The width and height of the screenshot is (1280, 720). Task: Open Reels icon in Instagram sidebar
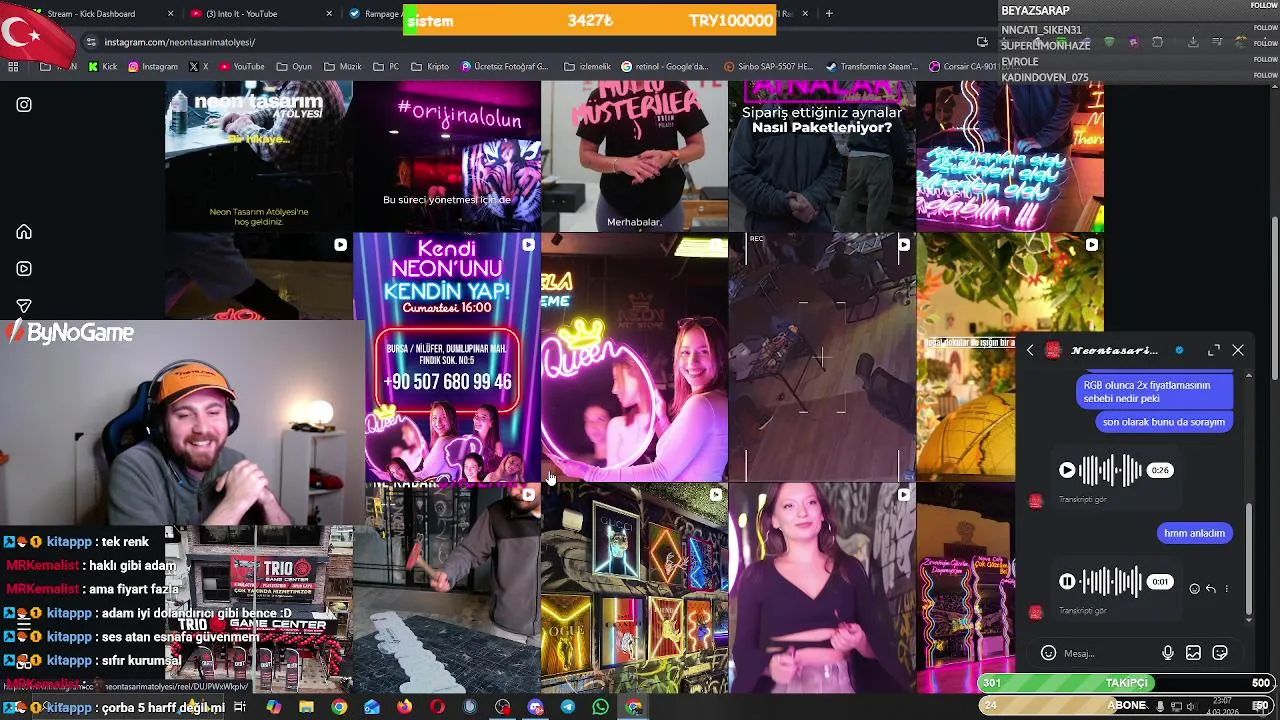click(x=24, y=269)
